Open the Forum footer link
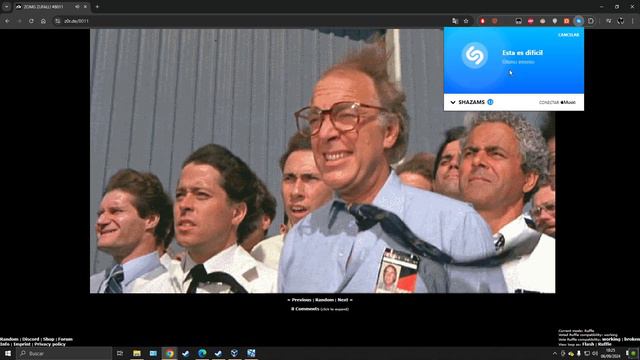The image size is (640, 360). pyautogui.click(x=65, y=339)
